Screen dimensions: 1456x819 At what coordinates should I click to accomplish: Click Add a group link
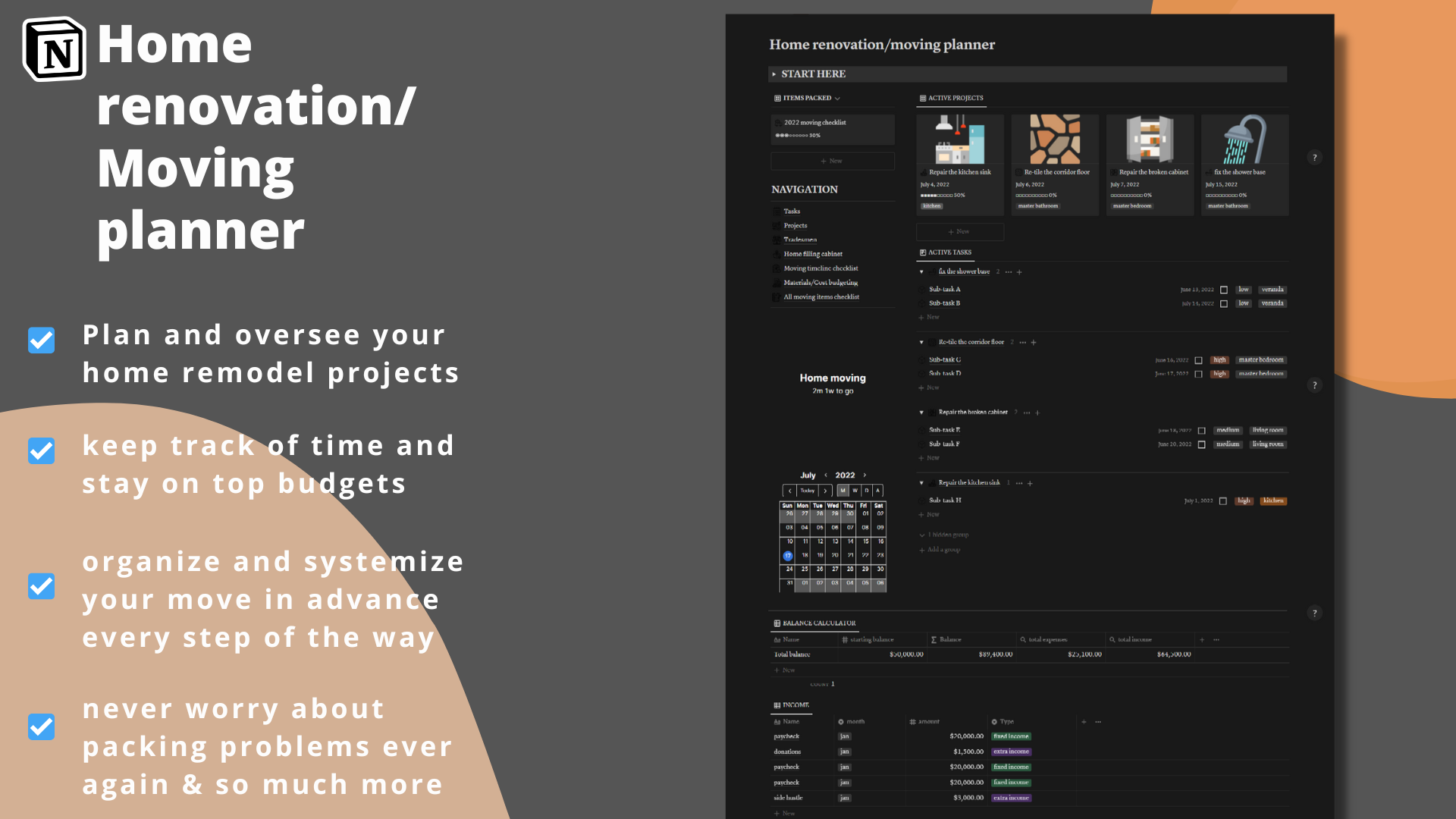pos(943,550)
